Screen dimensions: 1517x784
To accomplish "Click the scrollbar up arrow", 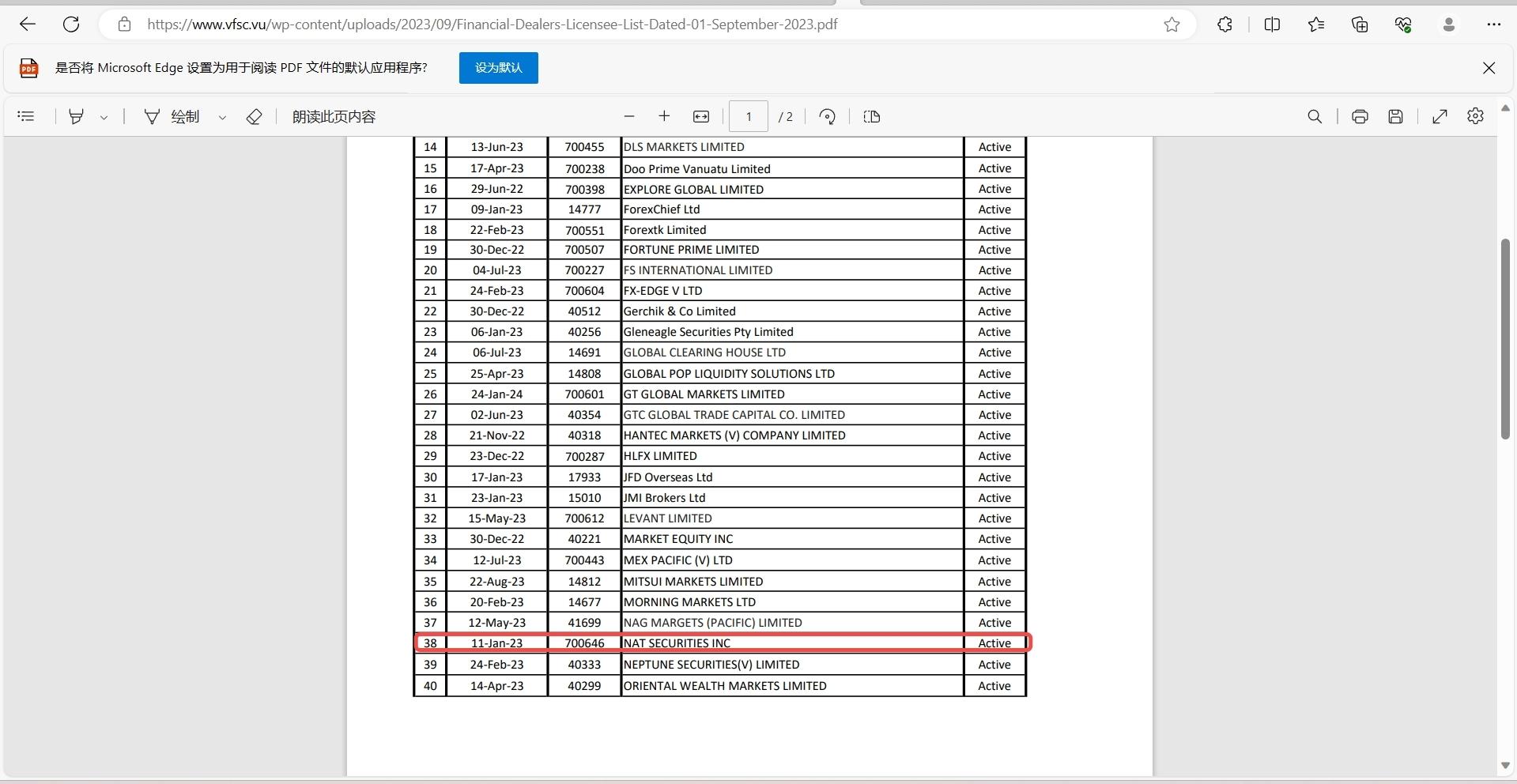I will click(x=1505, y=108).
